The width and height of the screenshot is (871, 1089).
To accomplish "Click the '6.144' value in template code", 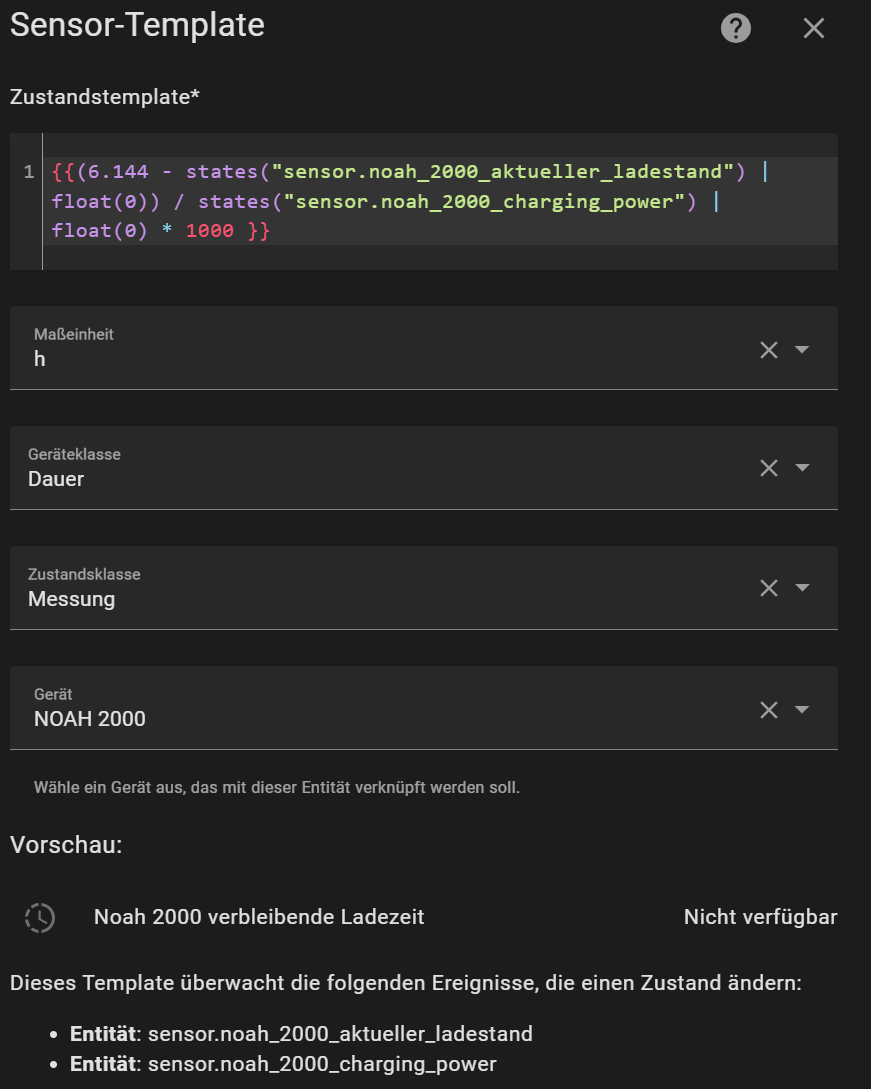I will pos(118,172).
